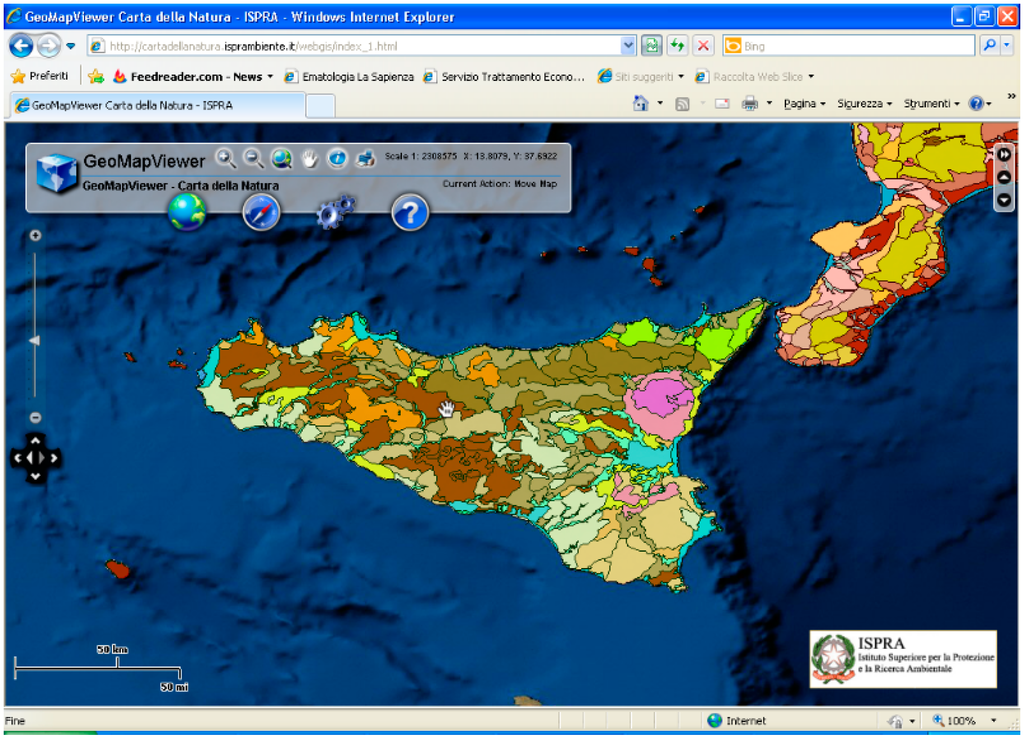This screenshot has width=1024, height=739.
Task: Open the compass navigation button
Action: coord(261,212)
